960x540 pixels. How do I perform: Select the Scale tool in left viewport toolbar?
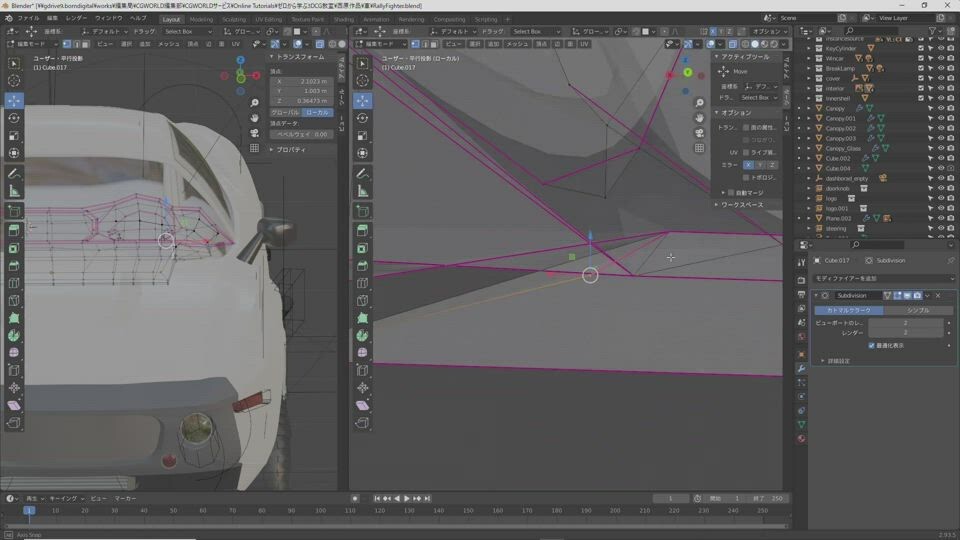coord(14,135)
